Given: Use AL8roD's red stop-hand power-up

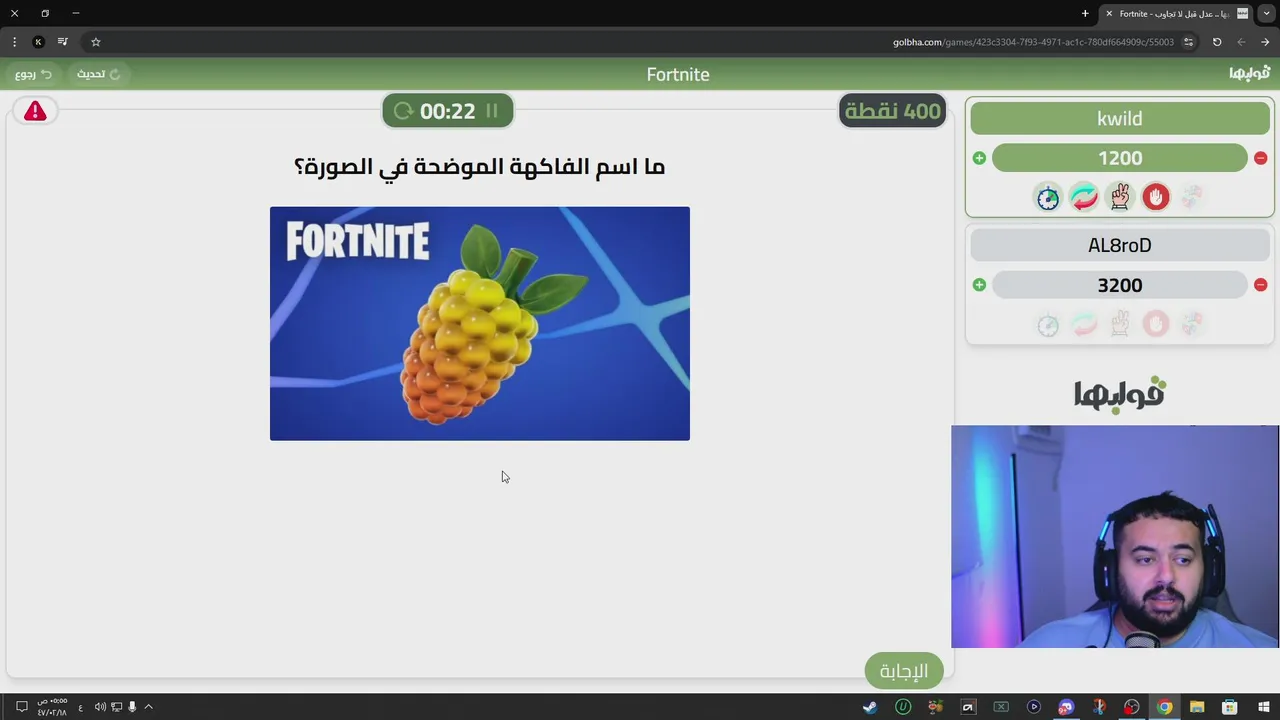Looking at the screenshot, I should pyautogui.click(x=1156, y=324).
